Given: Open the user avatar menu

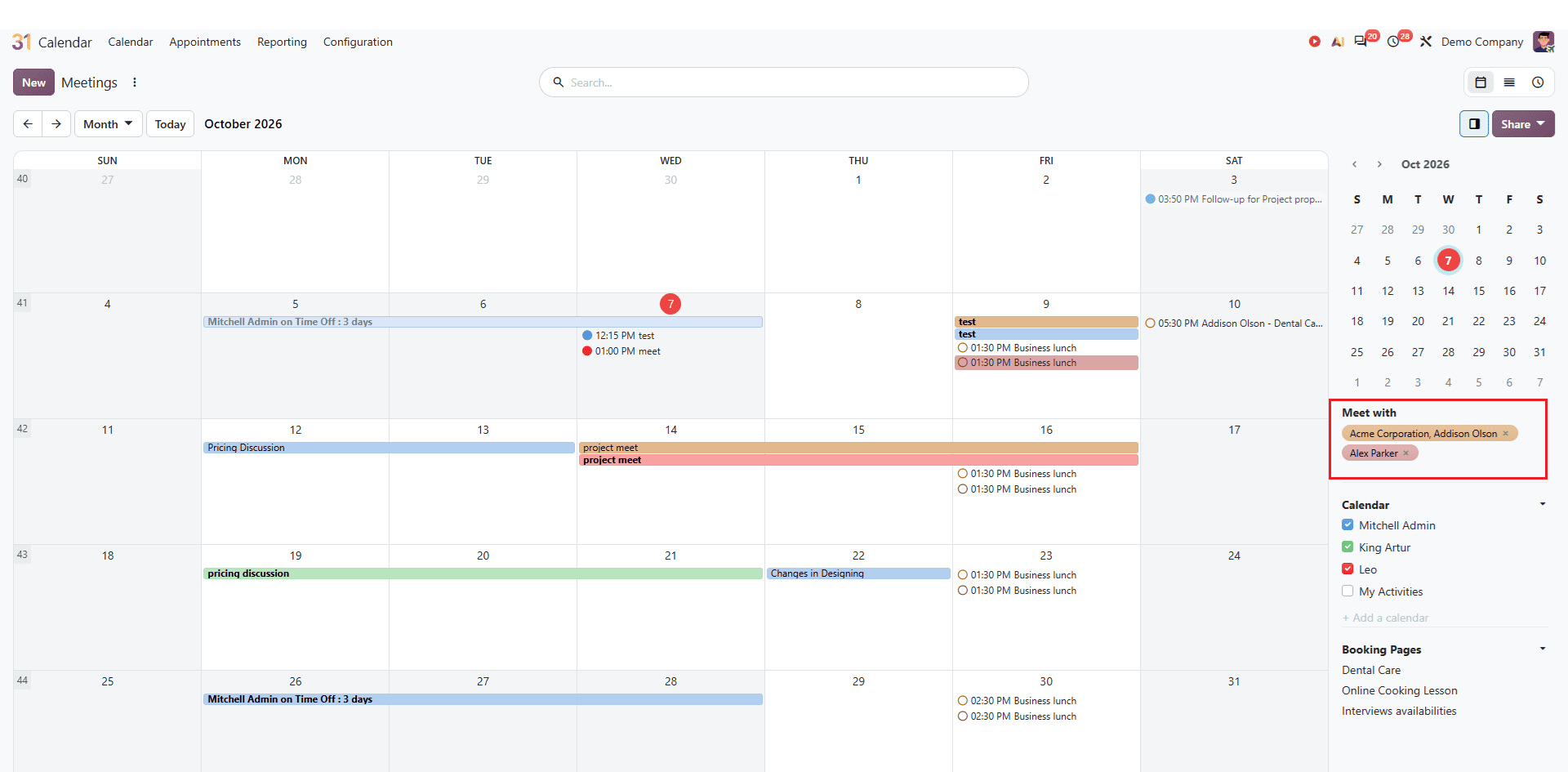Looking at the screenshot, I should tap(1543, 42).
